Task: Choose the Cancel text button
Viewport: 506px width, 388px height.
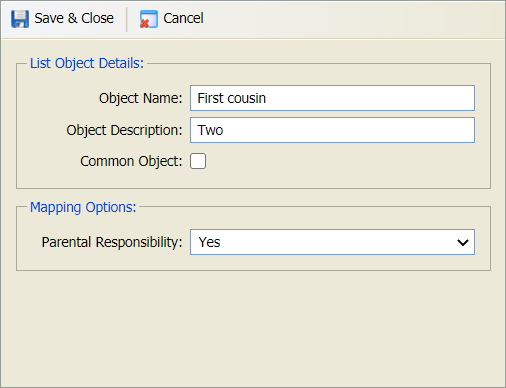Action: (x=183, y=18)
